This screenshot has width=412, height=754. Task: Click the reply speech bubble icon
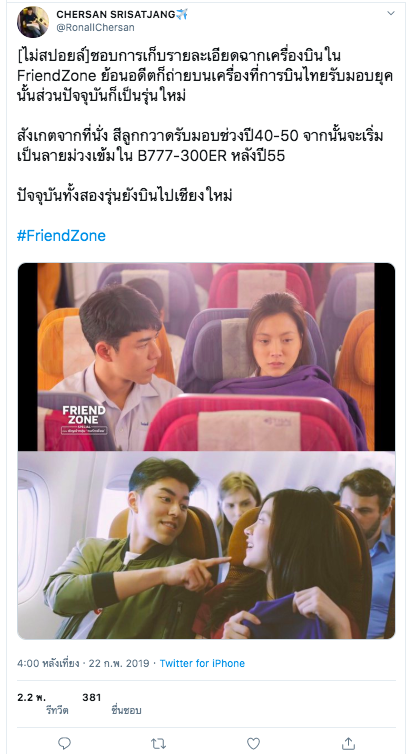pyautogui.click(x=64, y=743)
